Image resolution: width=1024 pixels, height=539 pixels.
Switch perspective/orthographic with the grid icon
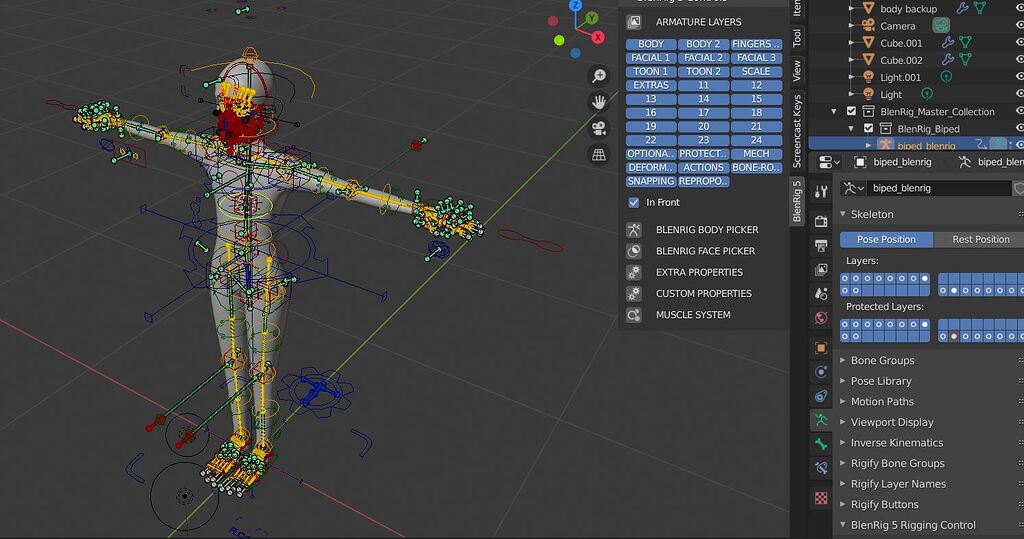pyautogui.click(x=599, y=154)
